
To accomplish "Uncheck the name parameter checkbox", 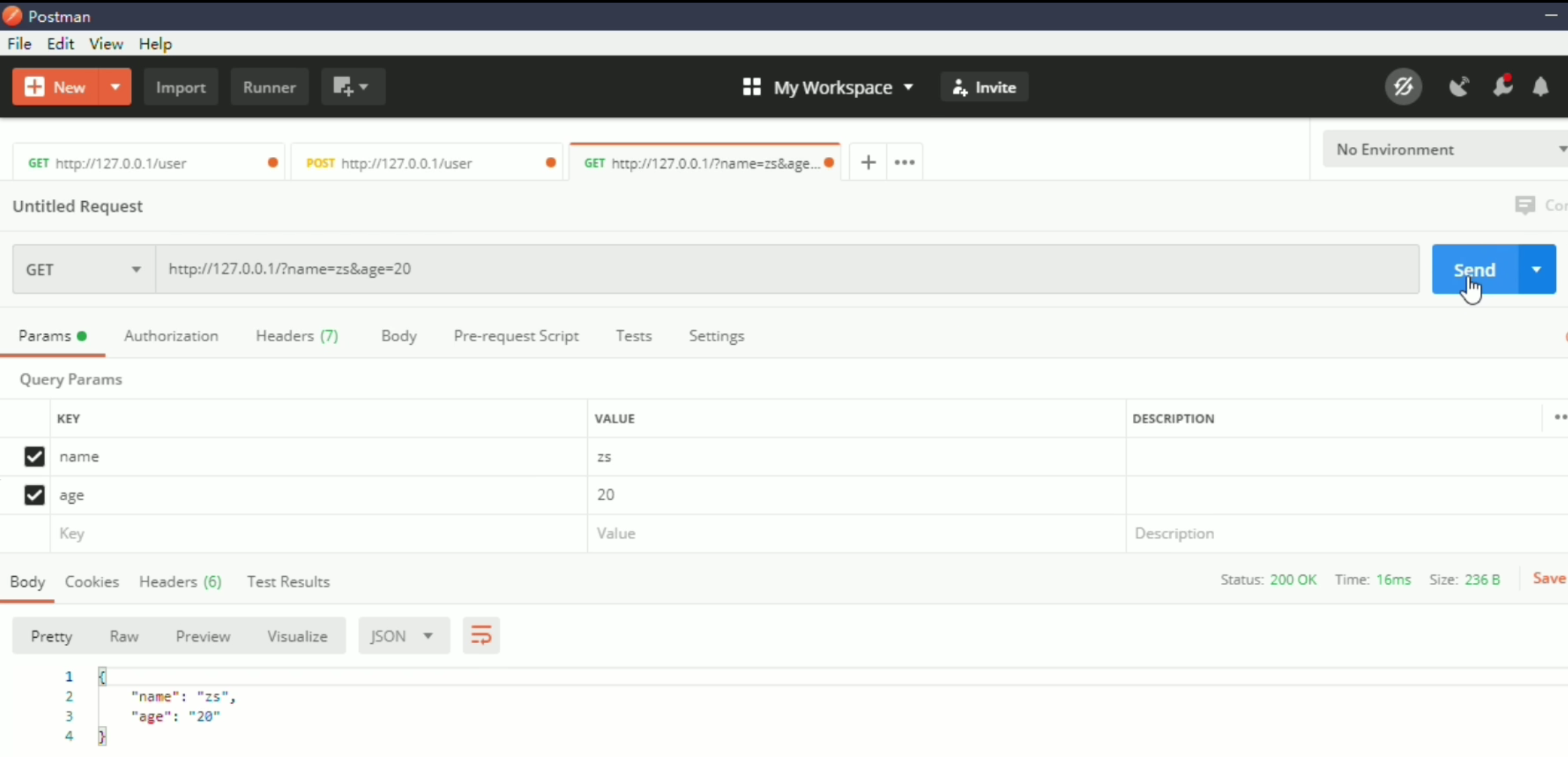I will point(34,457).
